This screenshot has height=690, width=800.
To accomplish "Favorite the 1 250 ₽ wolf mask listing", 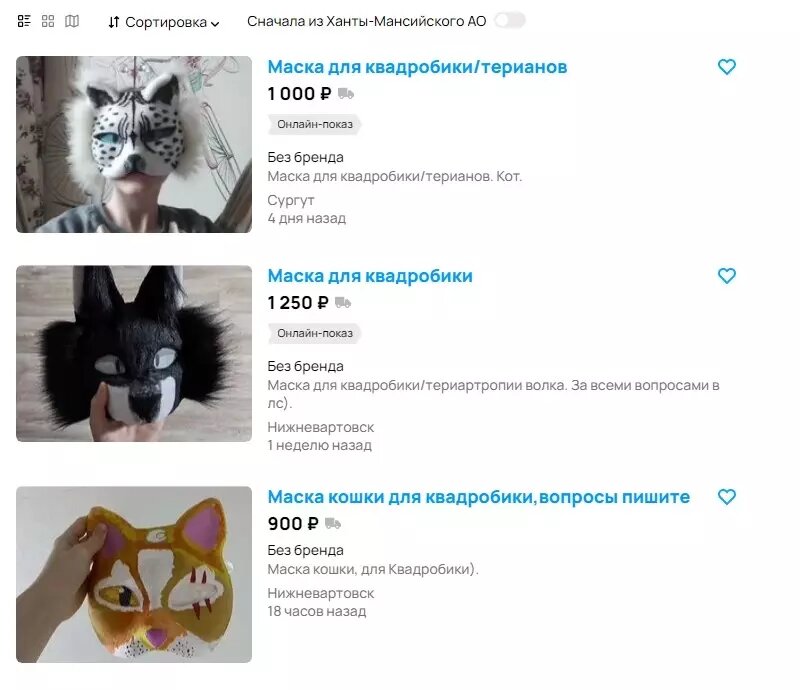I will click(727, 276).
